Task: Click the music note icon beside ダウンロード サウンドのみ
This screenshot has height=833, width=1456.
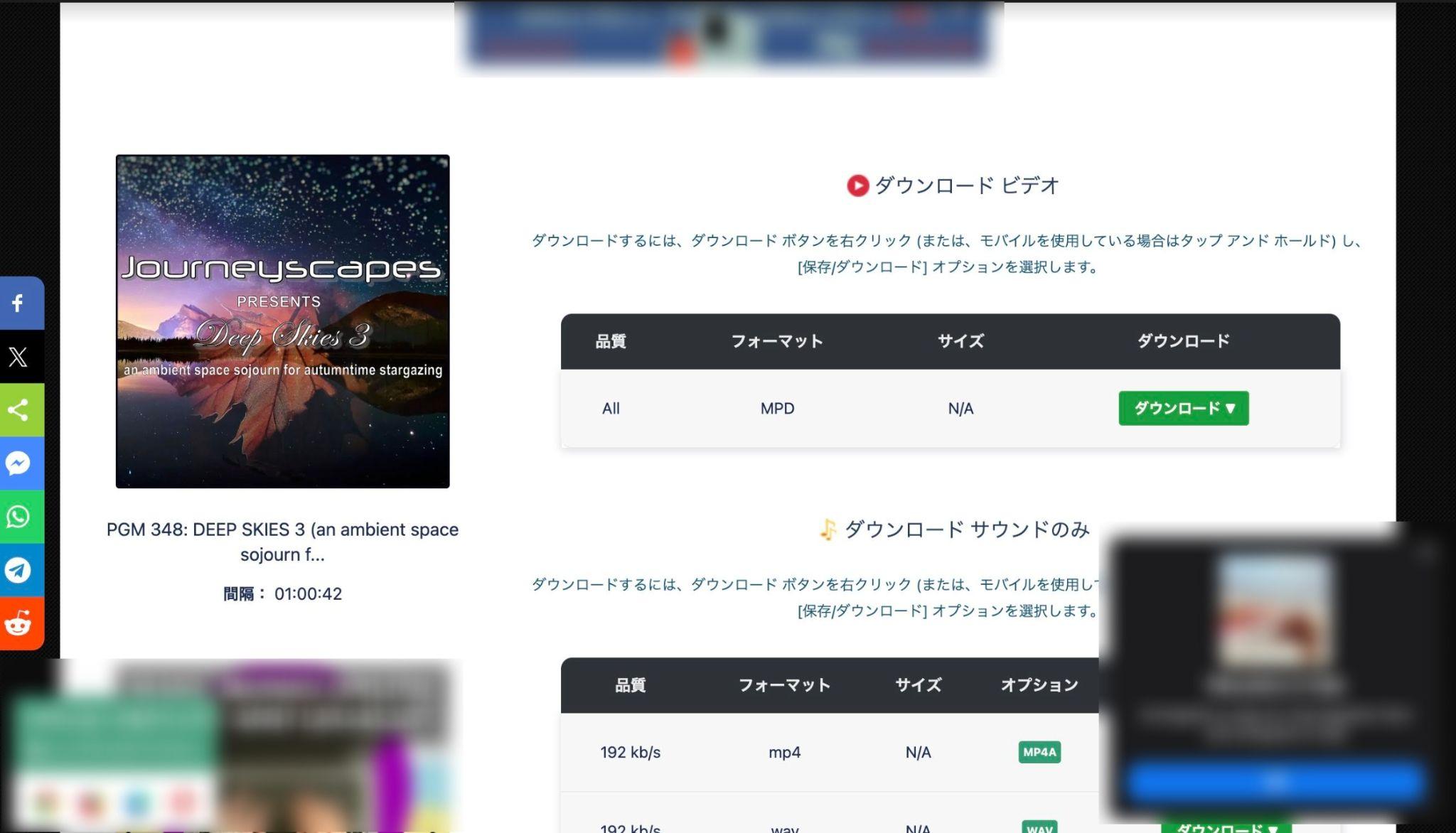Action: (828, 530)
